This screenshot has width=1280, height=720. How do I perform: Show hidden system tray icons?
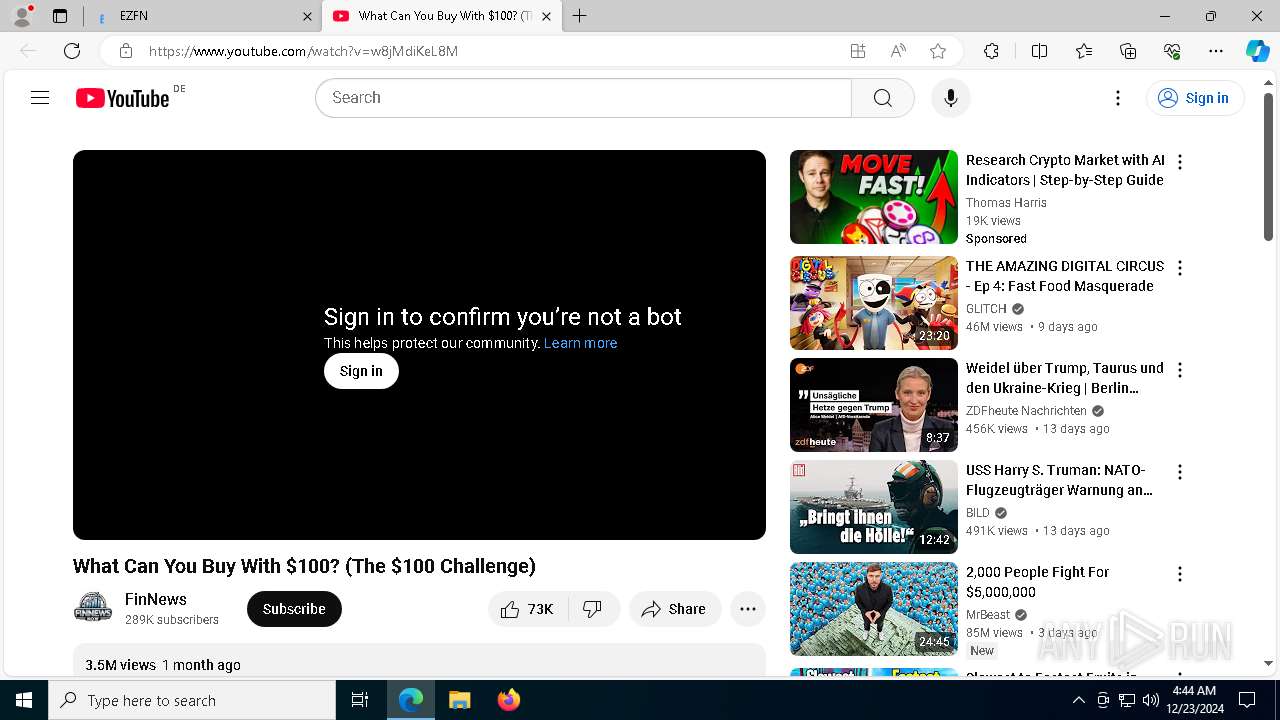pyautogui.click(x=1078, y=700)
